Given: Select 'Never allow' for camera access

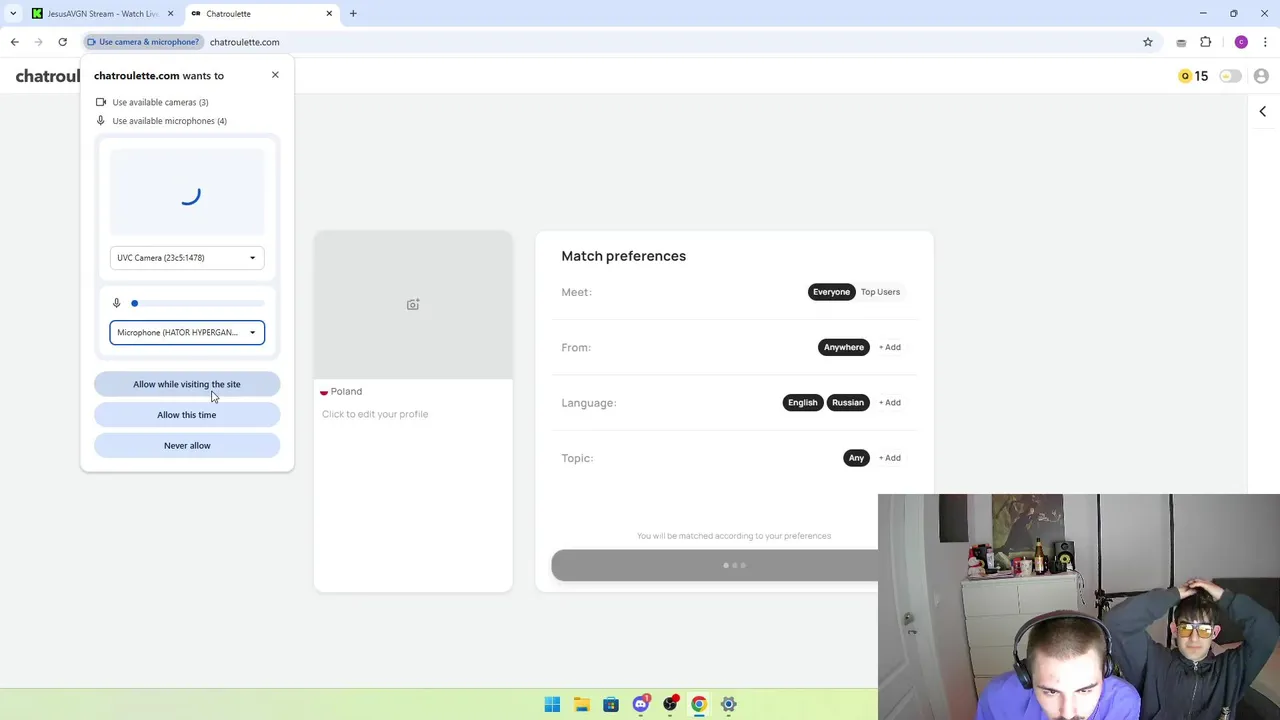Looking at the screenshot, I should (x=187, y=446).
